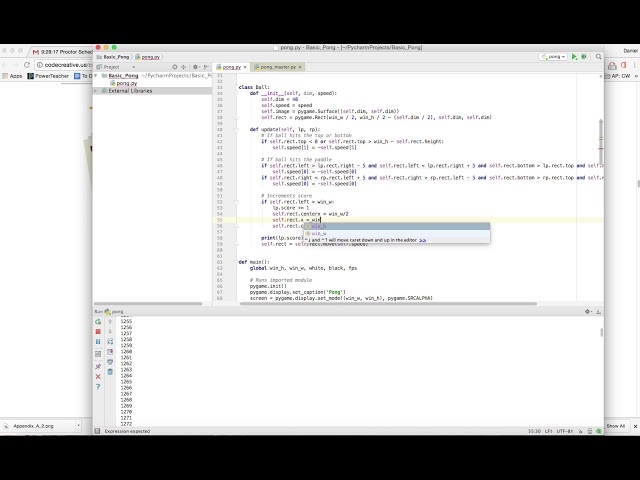The width and height of the screenshot is (640, 480).
Task: Select pong.py in the project tree
Action: click(127, 83)
